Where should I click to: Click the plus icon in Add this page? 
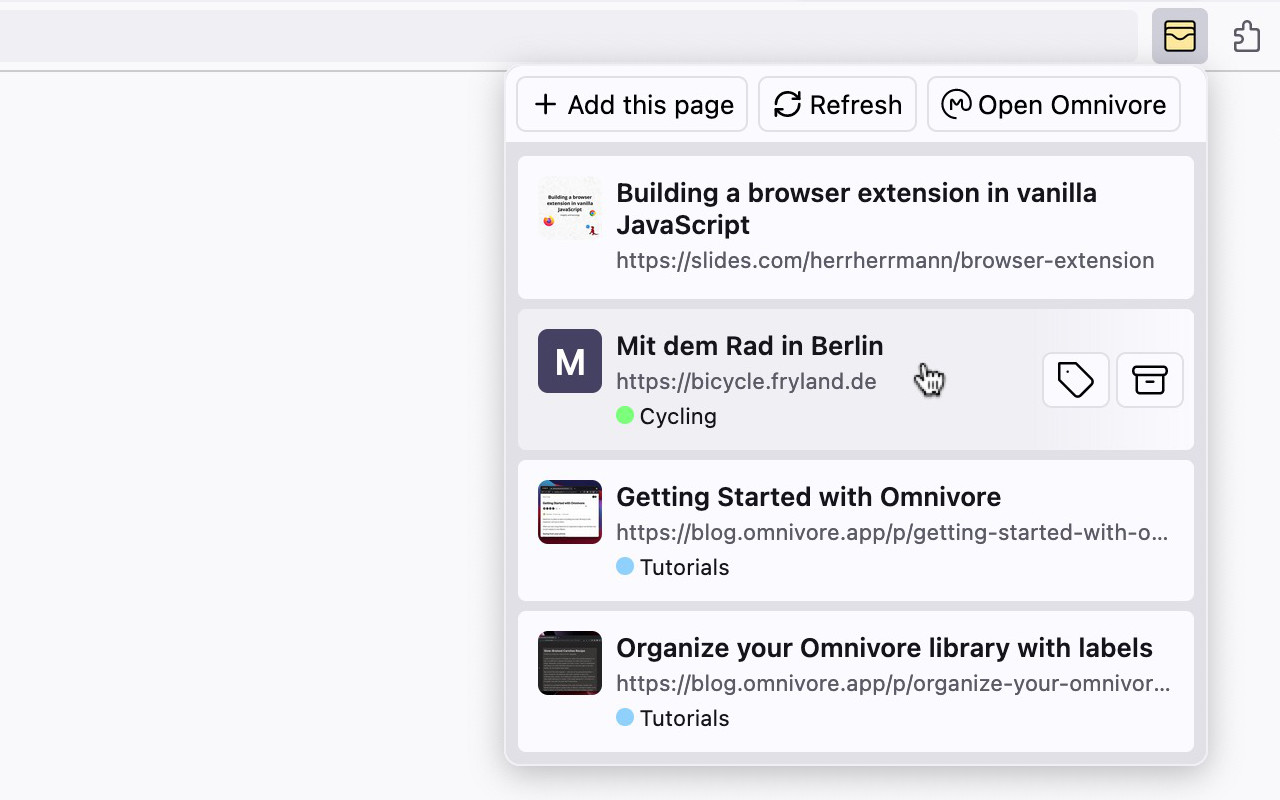(x=545, y=104)
